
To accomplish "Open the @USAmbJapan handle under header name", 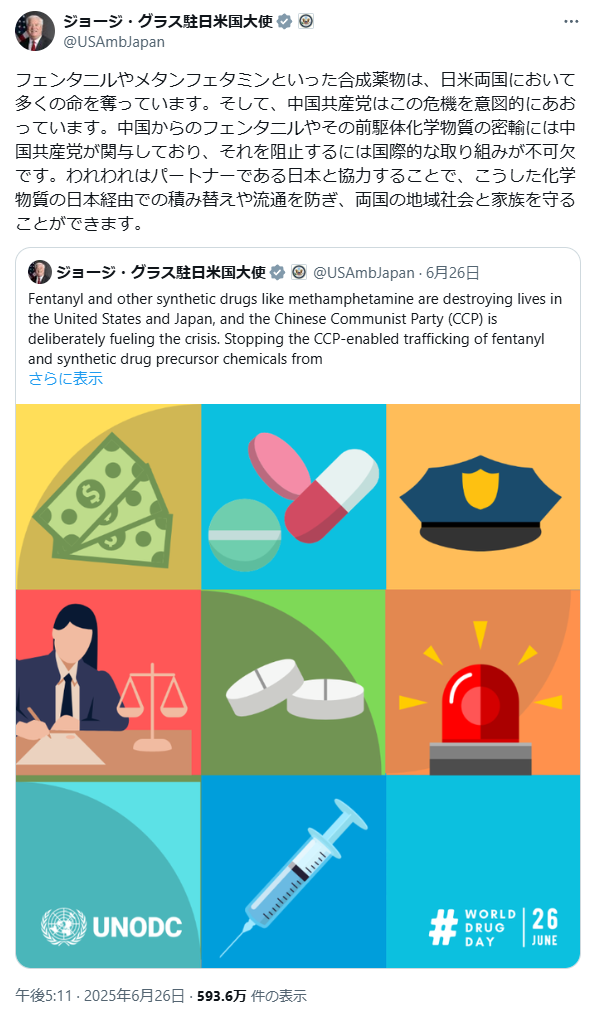I will point(114,41).
